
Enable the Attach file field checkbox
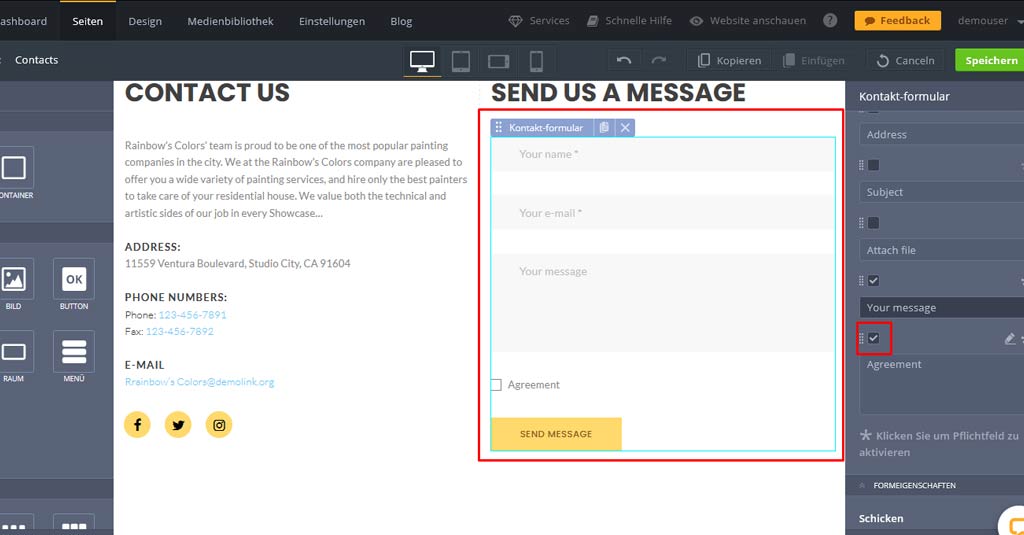point(873,223)
